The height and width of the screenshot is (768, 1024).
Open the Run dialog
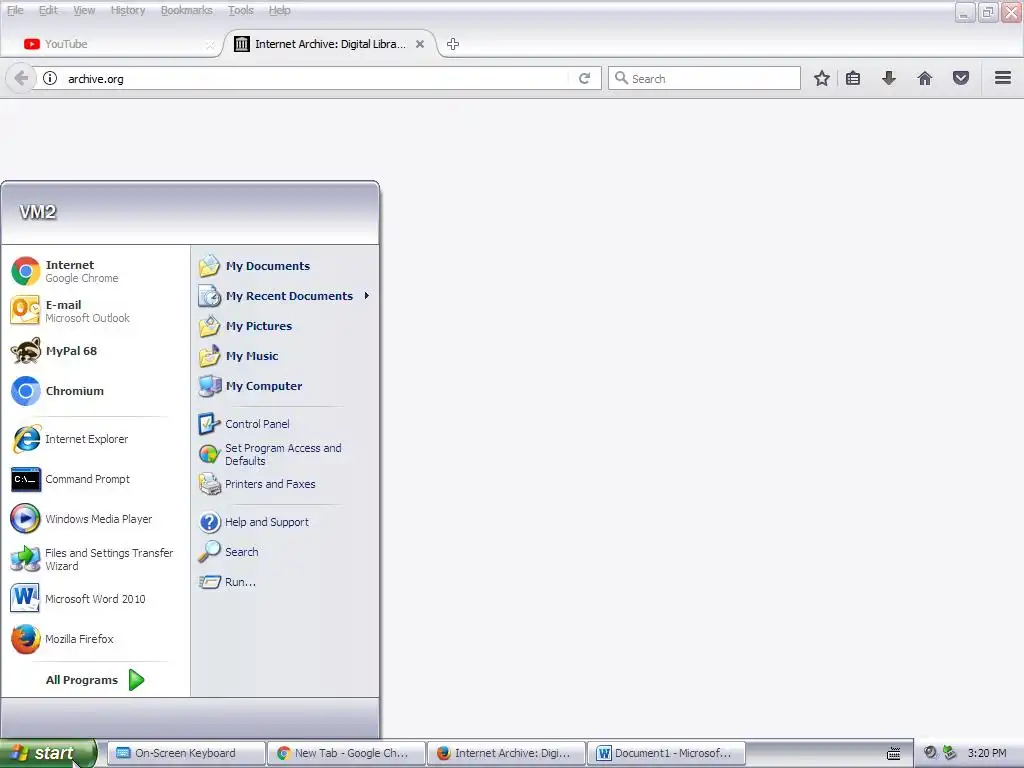pos(285,582)
